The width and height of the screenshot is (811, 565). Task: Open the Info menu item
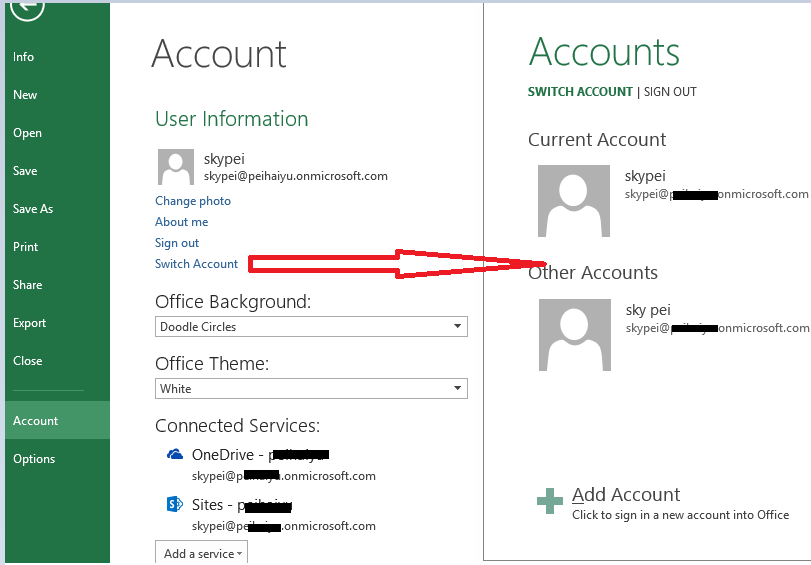[57, 57]
